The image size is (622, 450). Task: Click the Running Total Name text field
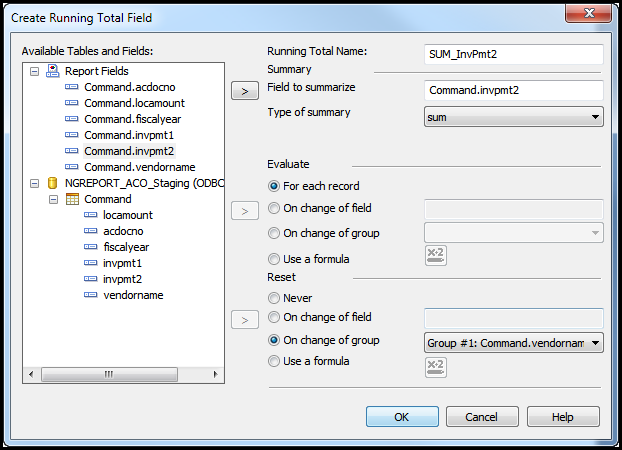tap(513, 55)
